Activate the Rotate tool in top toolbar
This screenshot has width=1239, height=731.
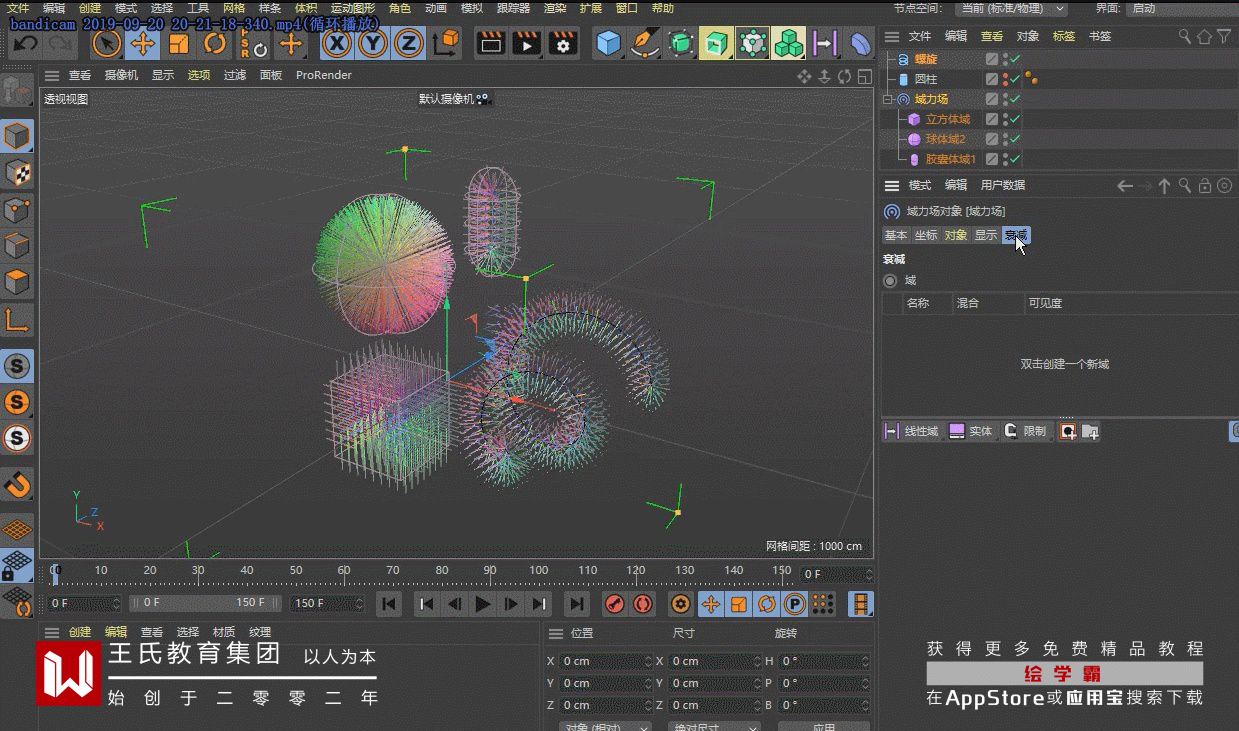[x=215, y=44]
